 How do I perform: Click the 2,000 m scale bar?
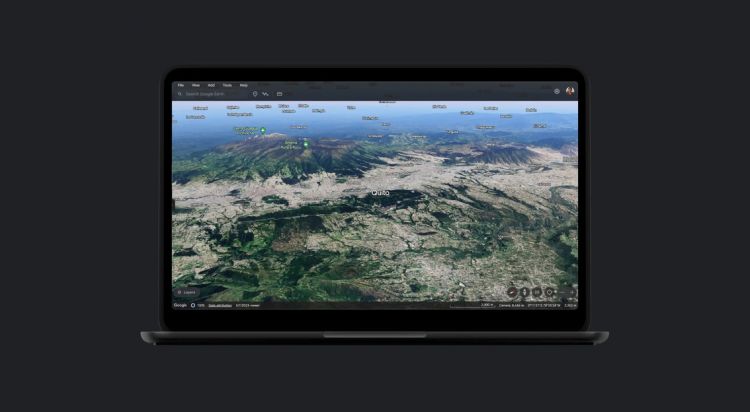(x=473, y=305)
